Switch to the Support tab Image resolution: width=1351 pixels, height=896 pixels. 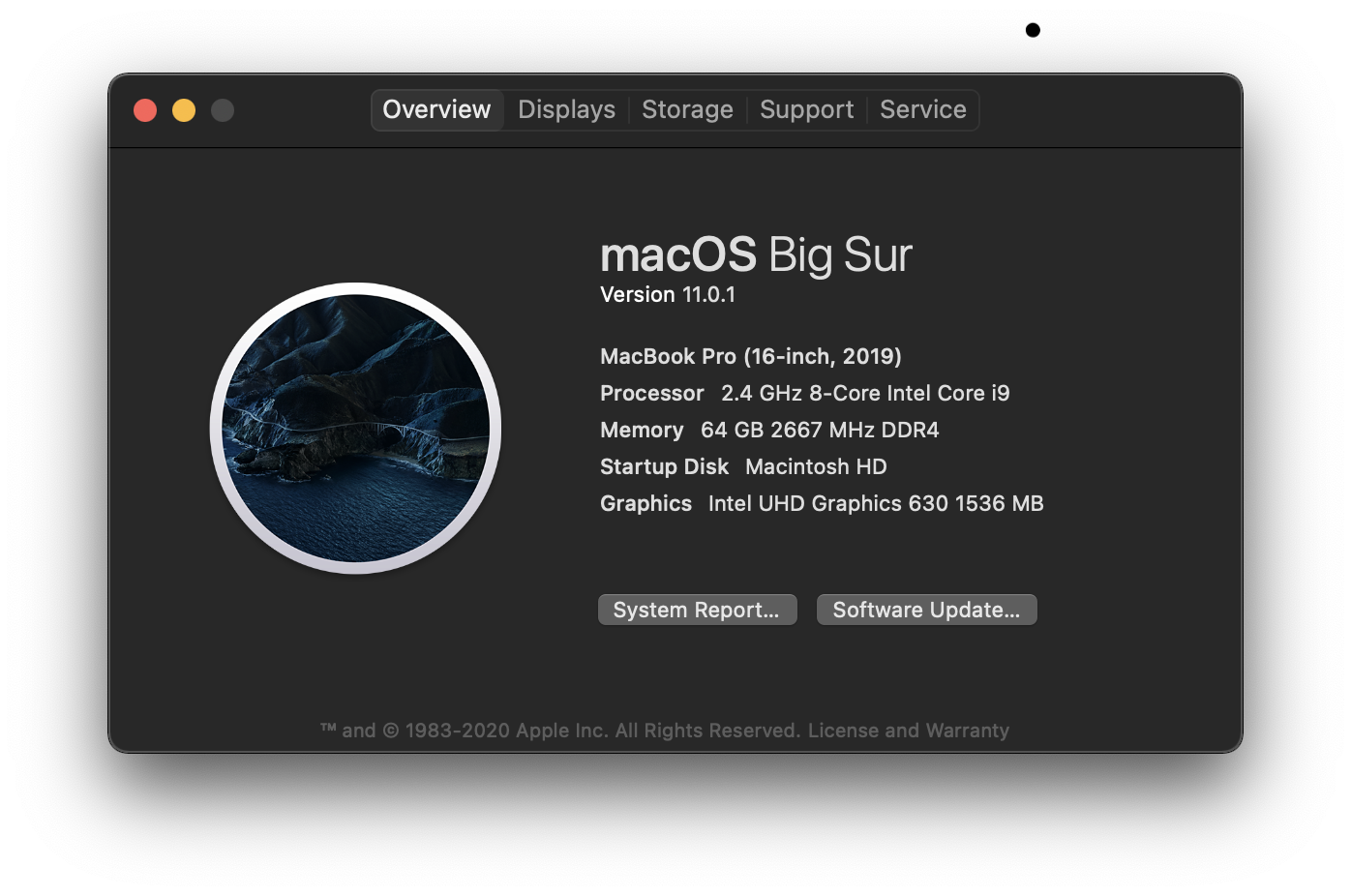pyautogui.click(x=806, y=109)
